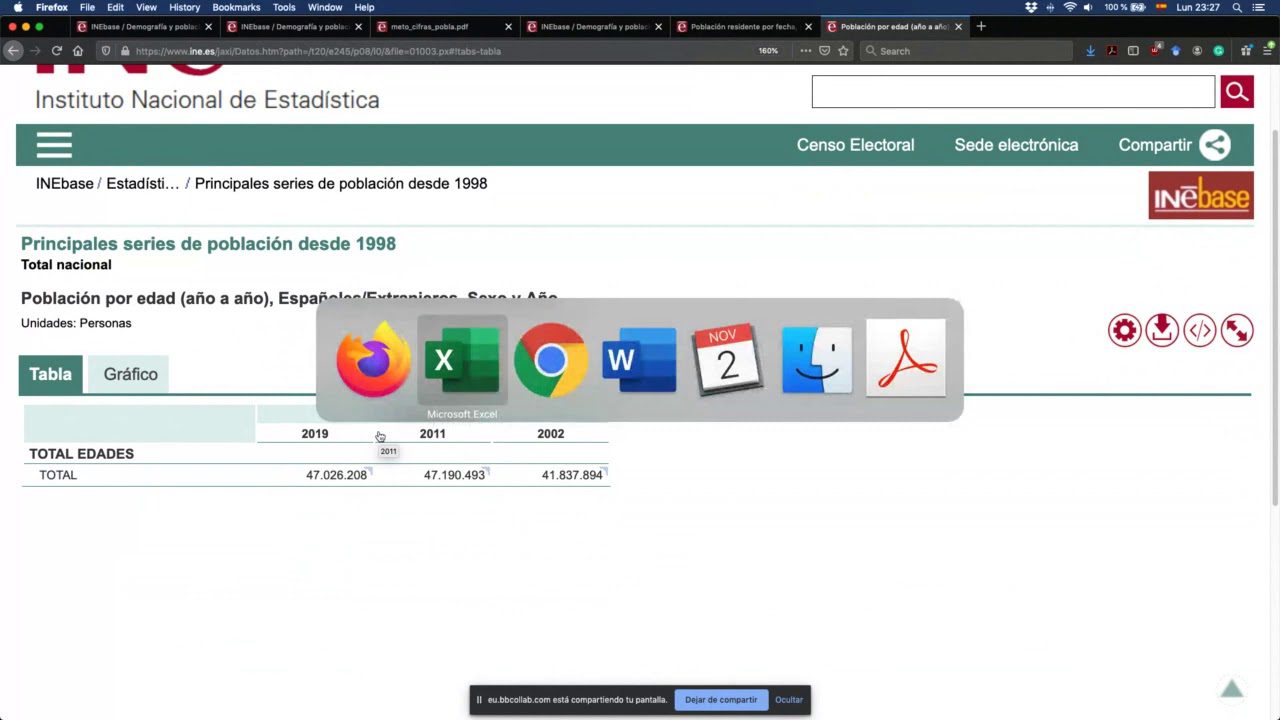Save page to Pocket

tap(825, 51)
